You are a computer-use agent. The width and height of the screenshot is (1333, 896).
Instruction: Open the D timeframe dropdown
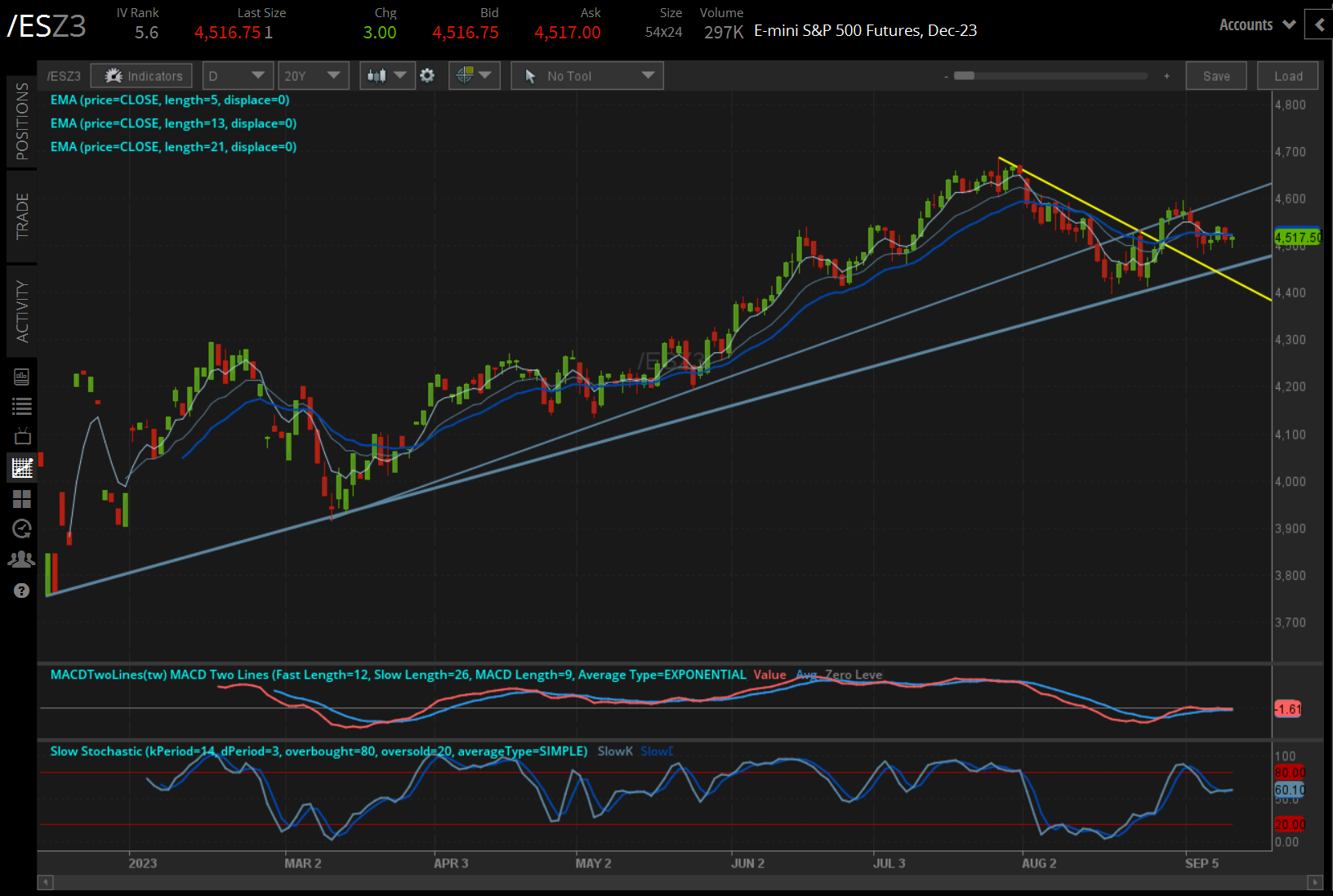click(x=237, y=75)
